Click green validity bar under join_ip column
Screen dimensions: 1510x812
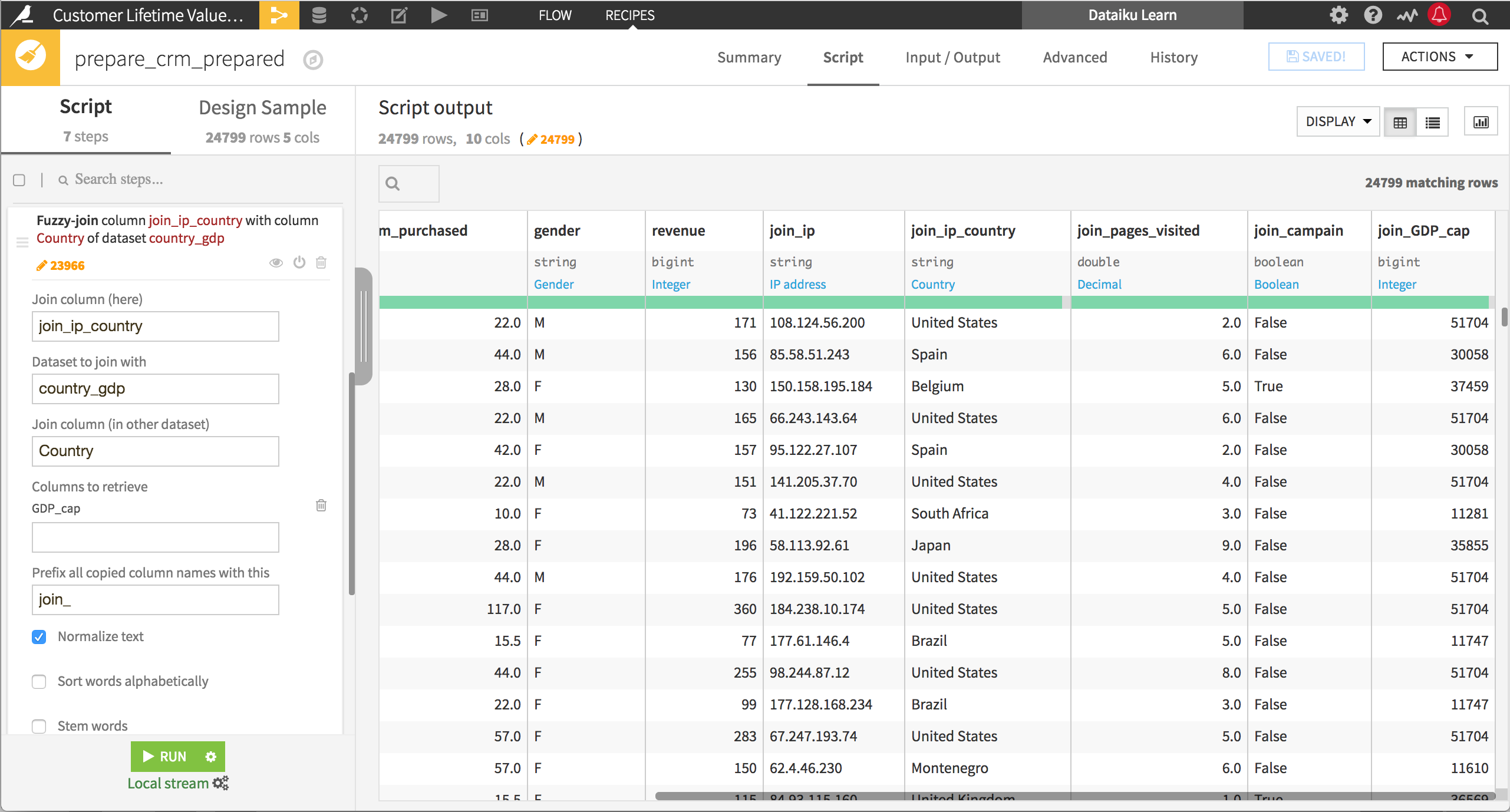pyautogui.click(x=833, y=302)
